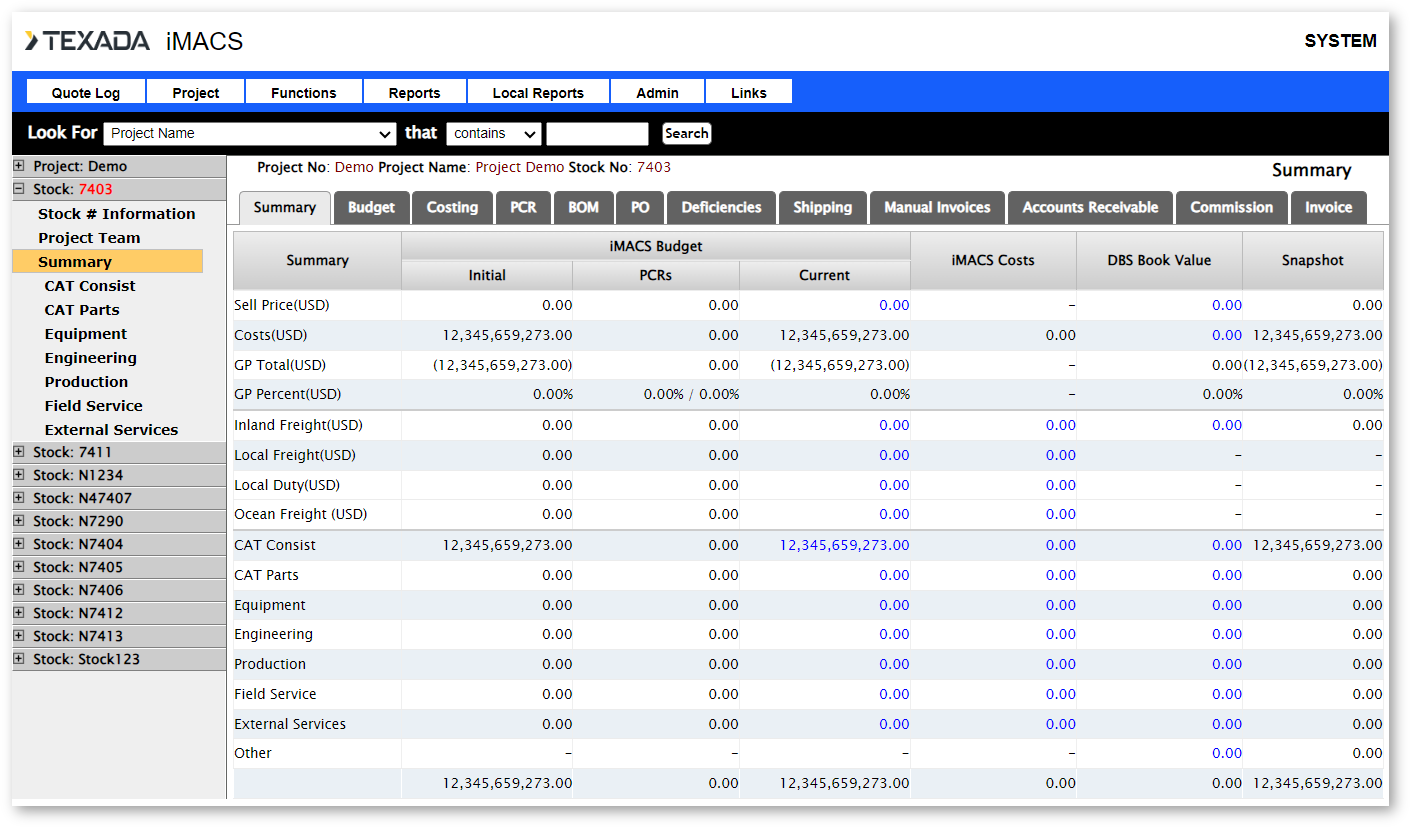Open the Links menu

[x=749, y=92]
